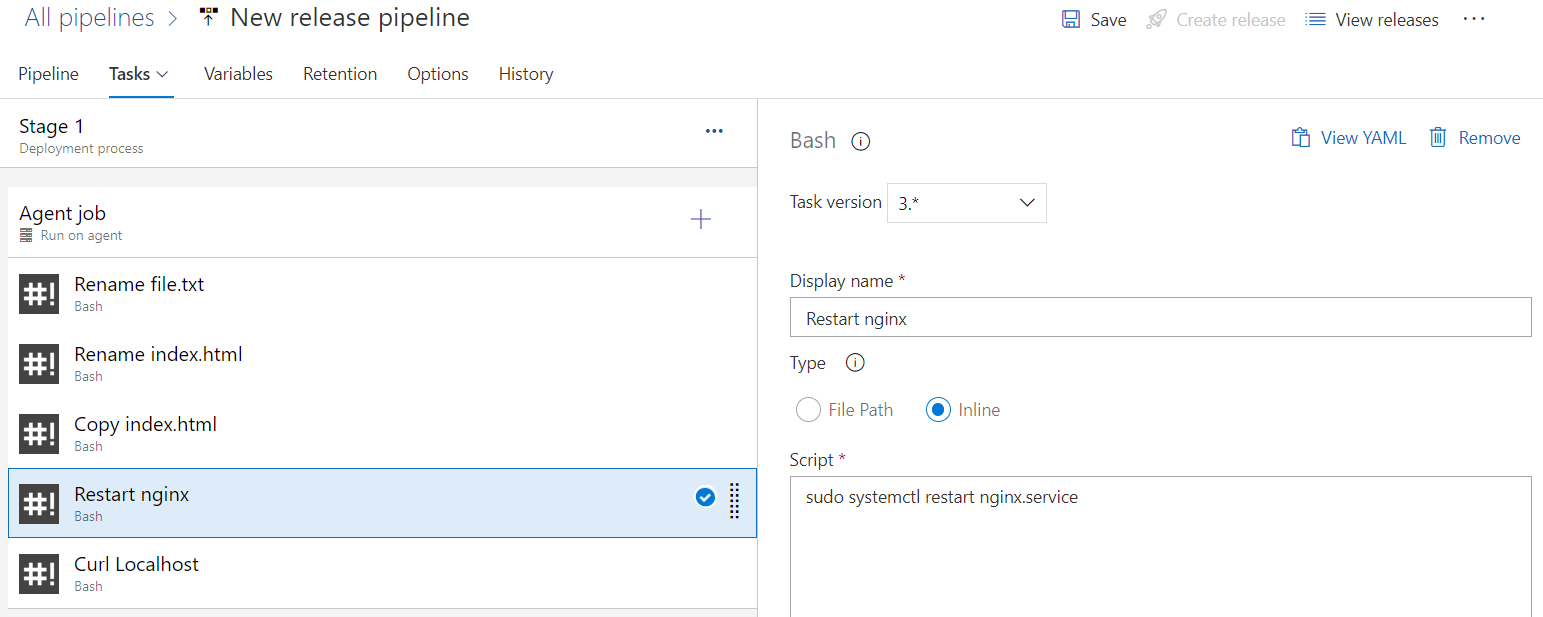
Task: Open Stage 1 more options ellipsis
Action: tap(714, 131)
